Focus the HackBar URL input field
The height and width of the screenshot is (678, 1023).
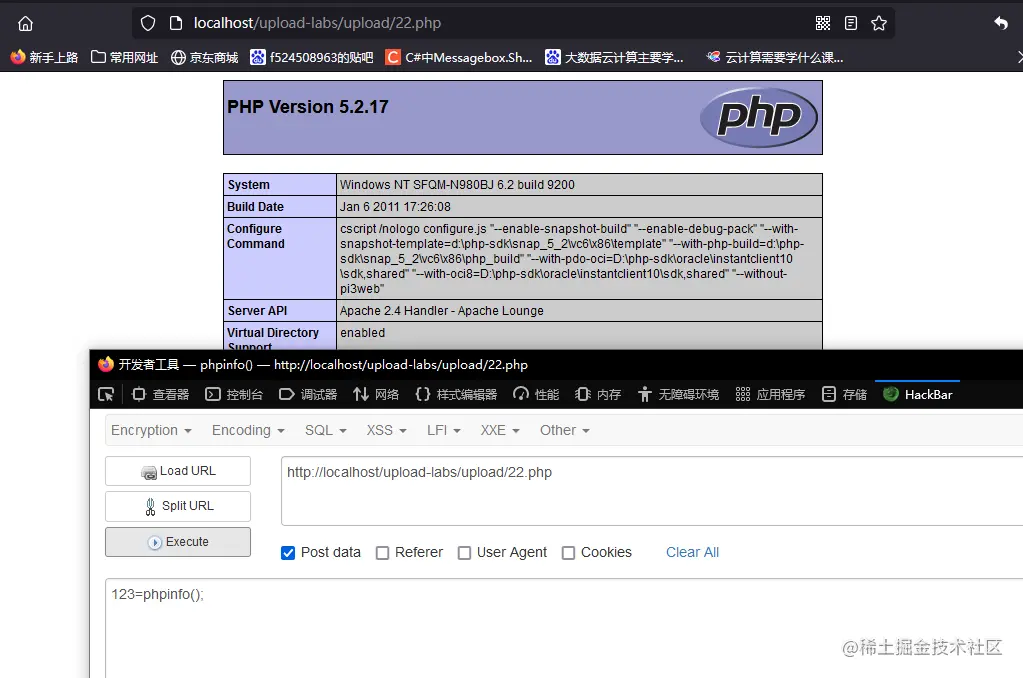coord(652,491)
